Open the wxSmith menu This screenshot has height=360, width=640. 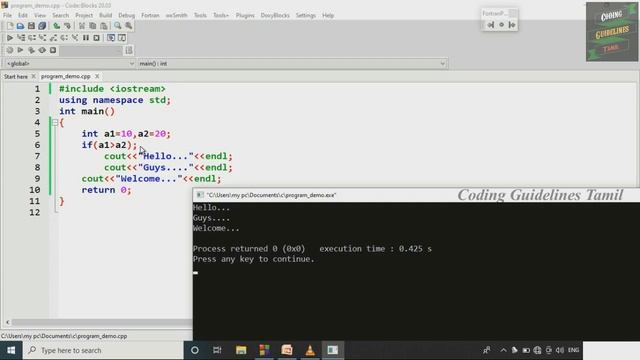tap(176, 16)
